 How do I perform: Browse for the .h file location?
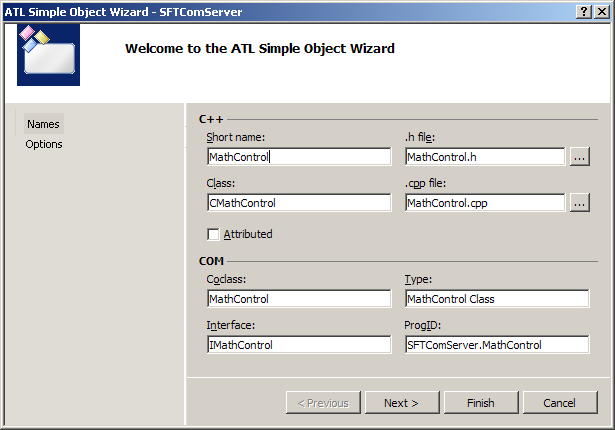[x=580, y=156]
